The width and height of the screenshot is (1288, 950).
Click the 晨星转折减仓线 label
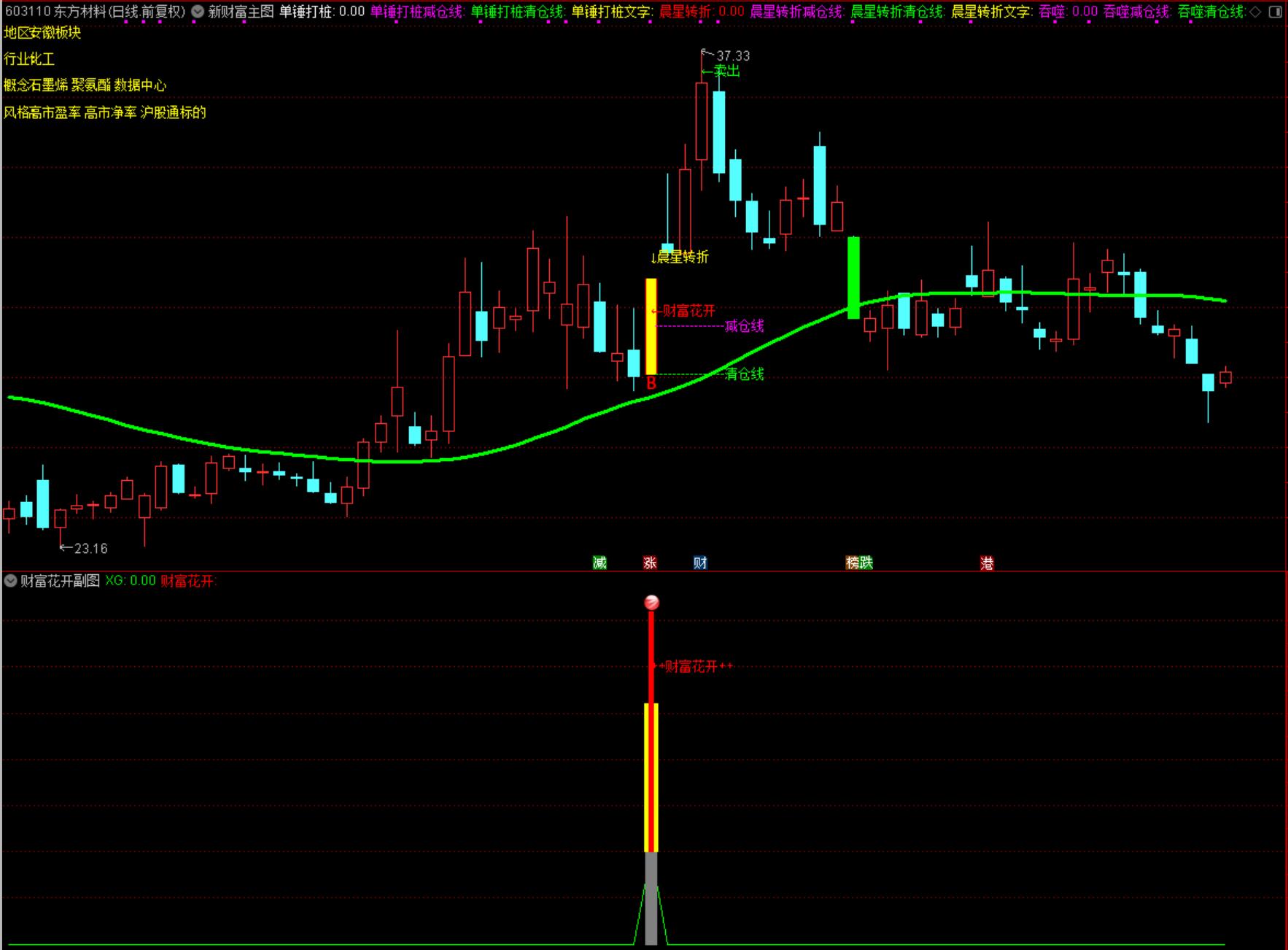coord(797,12)
